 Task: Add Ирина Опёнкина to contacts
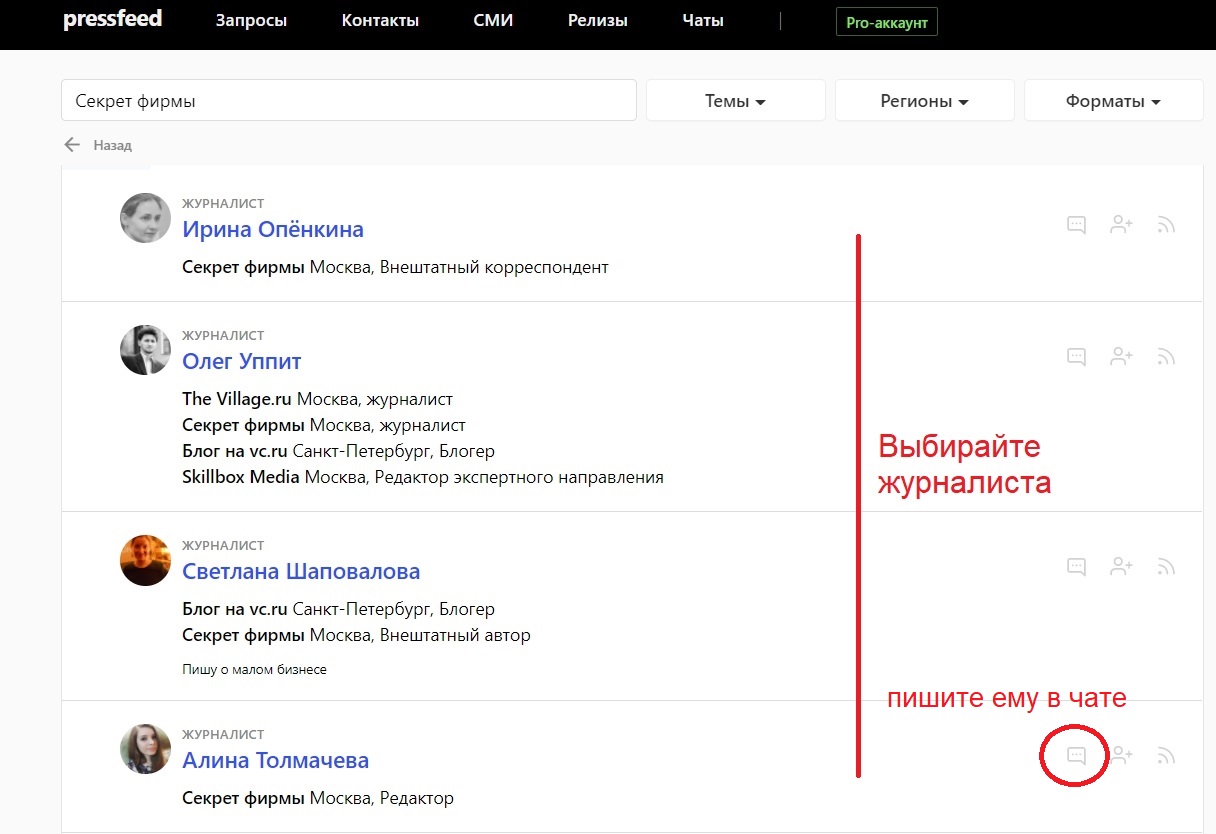click(x=1121, y=225)
